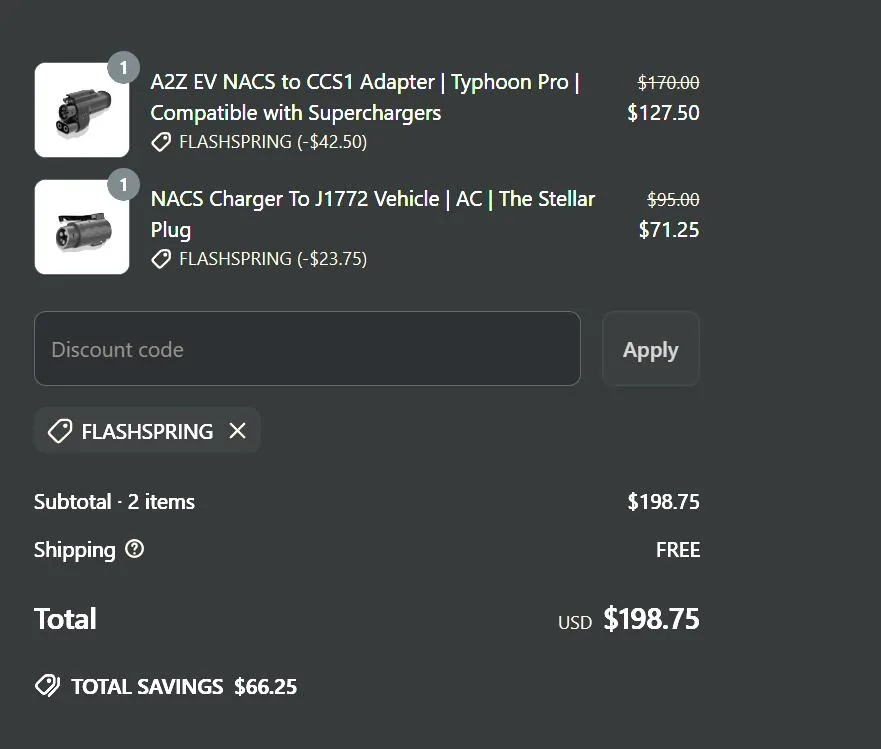Viewport: 881px width, 749px height.
Task: Click the Shipping help question mark icon
Action: coord(134,549)
